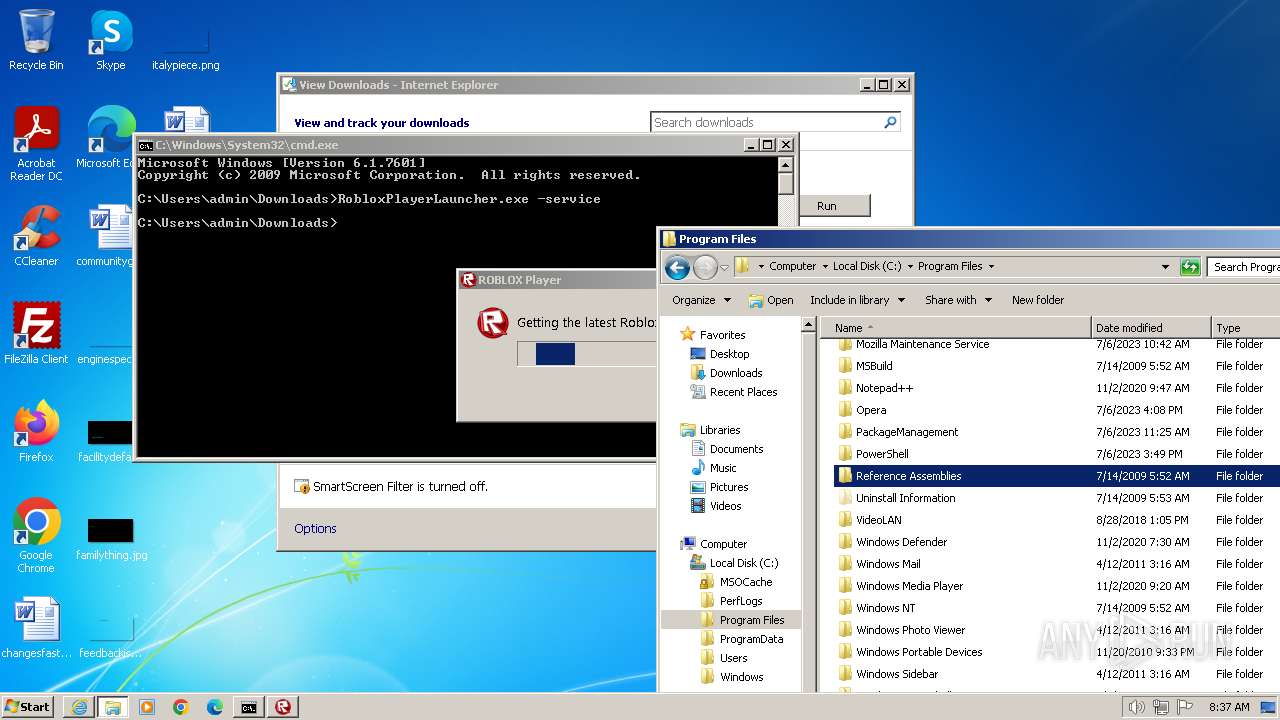Click Edge taskbar icon

[x=215, y=707]
